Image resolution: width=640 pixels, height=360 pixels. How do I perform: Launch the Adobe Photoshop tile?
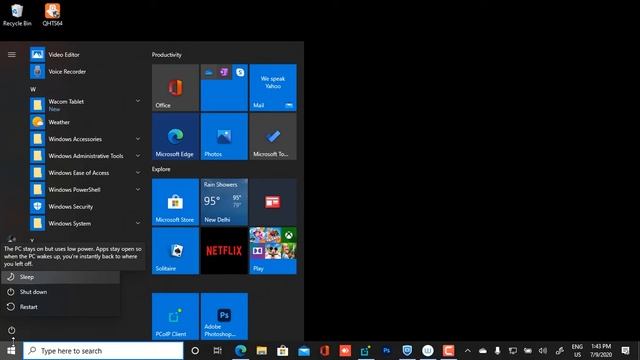224,316
